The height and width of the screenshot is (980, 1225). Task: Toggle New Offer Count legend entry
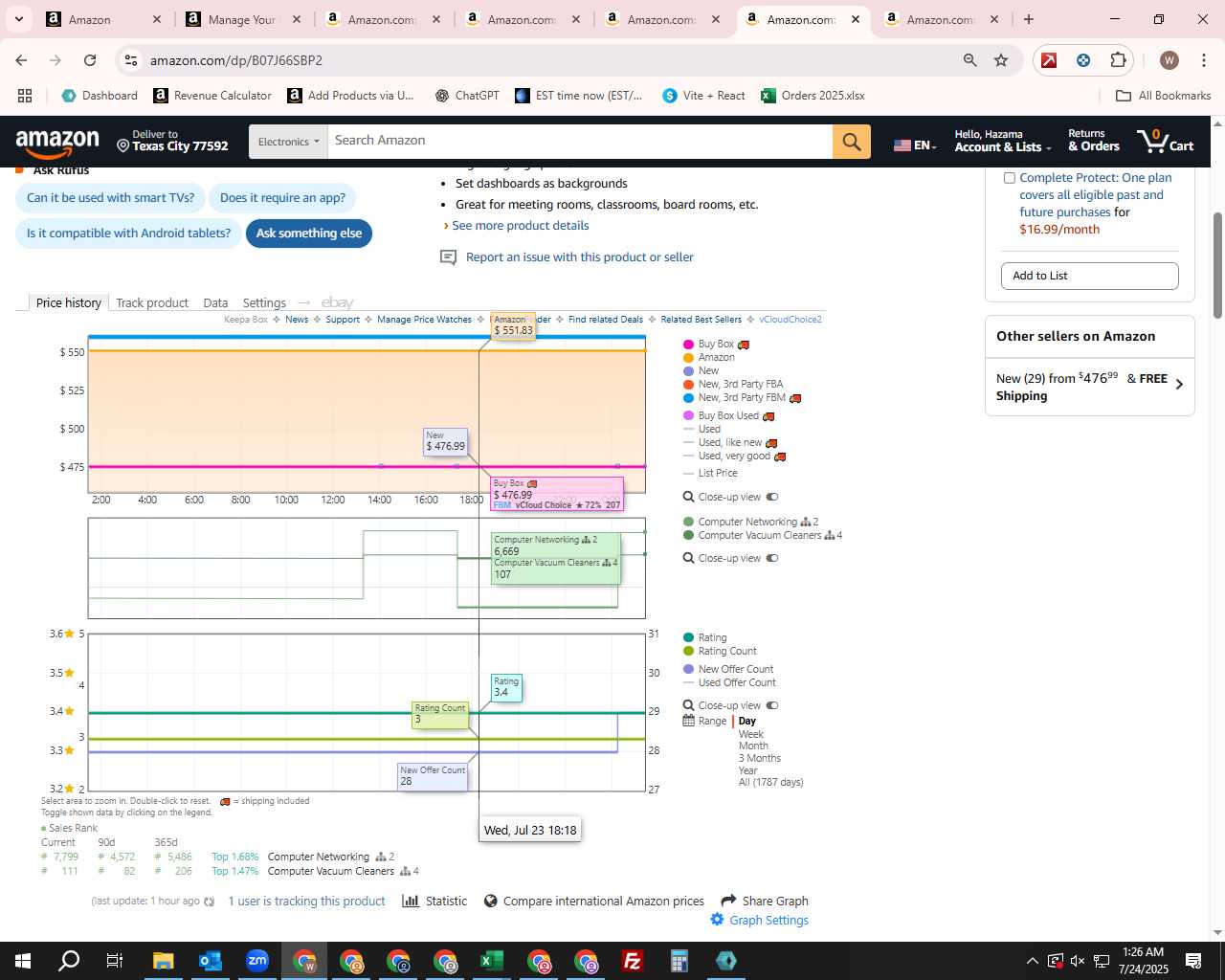point(728,670)
